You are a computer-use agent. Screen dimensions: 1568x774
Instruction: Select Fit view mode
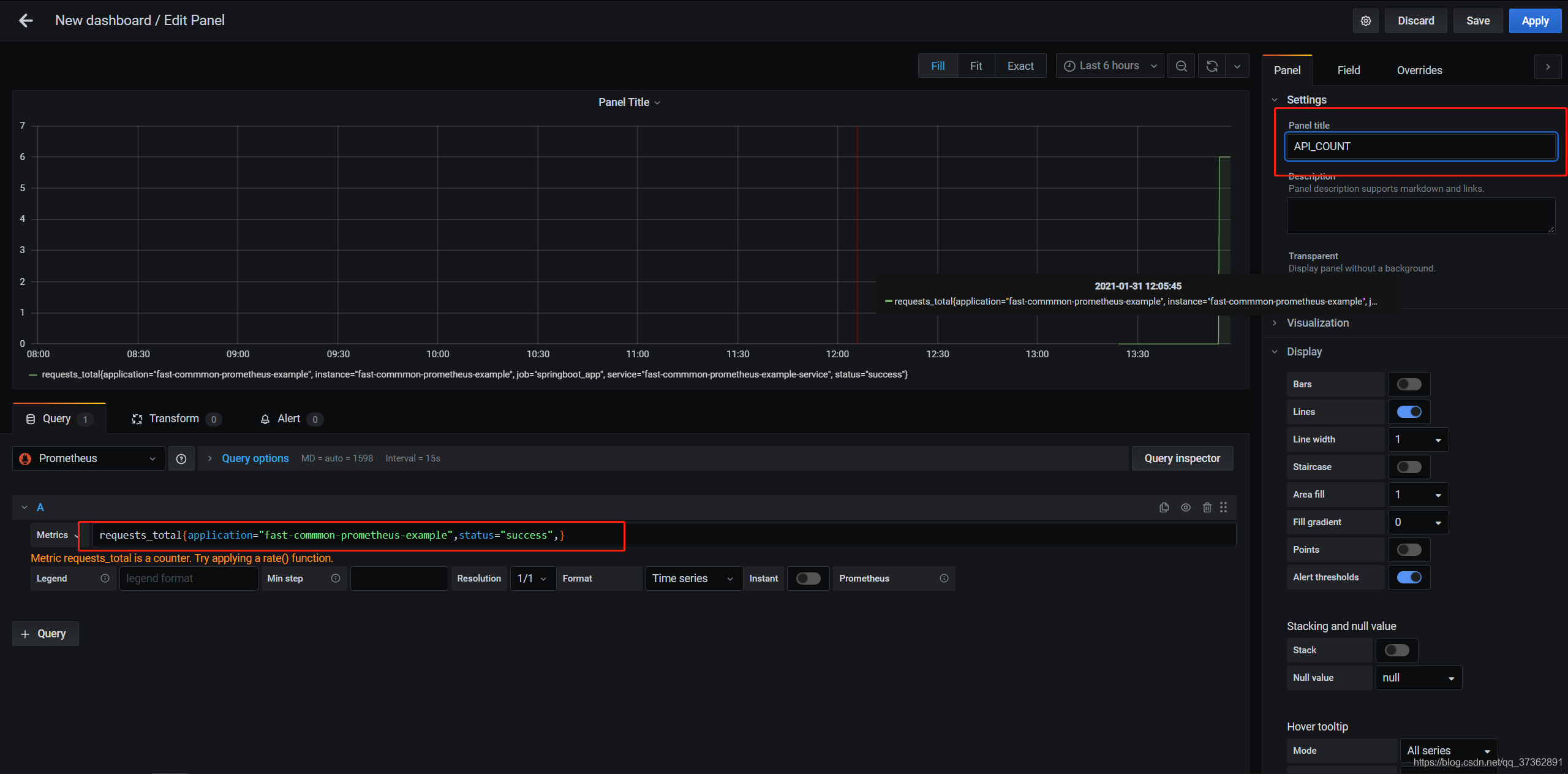(x=976, y=66)
